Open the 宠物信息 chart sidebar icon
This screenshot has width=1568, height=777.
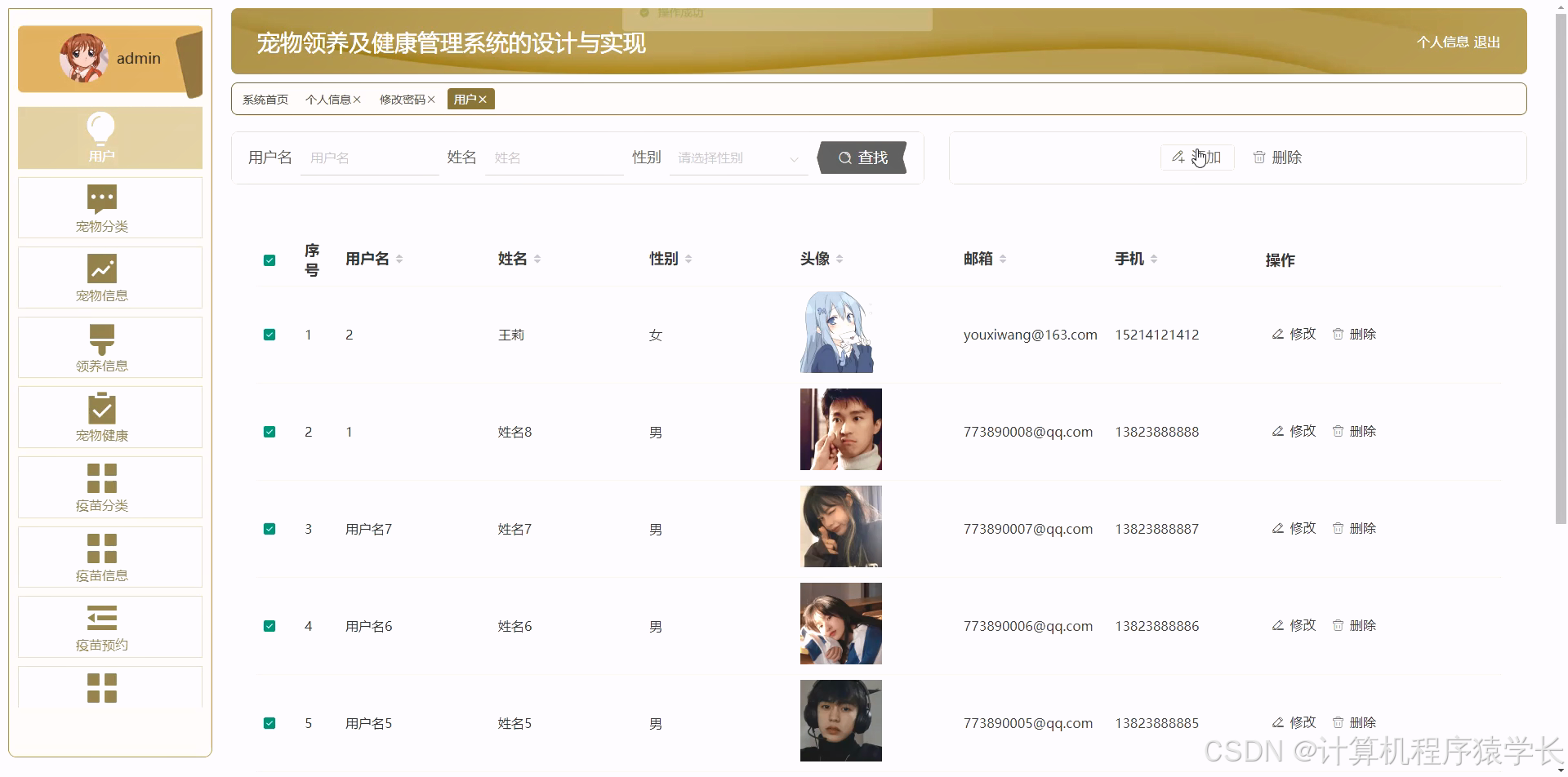pyautogui.click(x=102, y=269)
